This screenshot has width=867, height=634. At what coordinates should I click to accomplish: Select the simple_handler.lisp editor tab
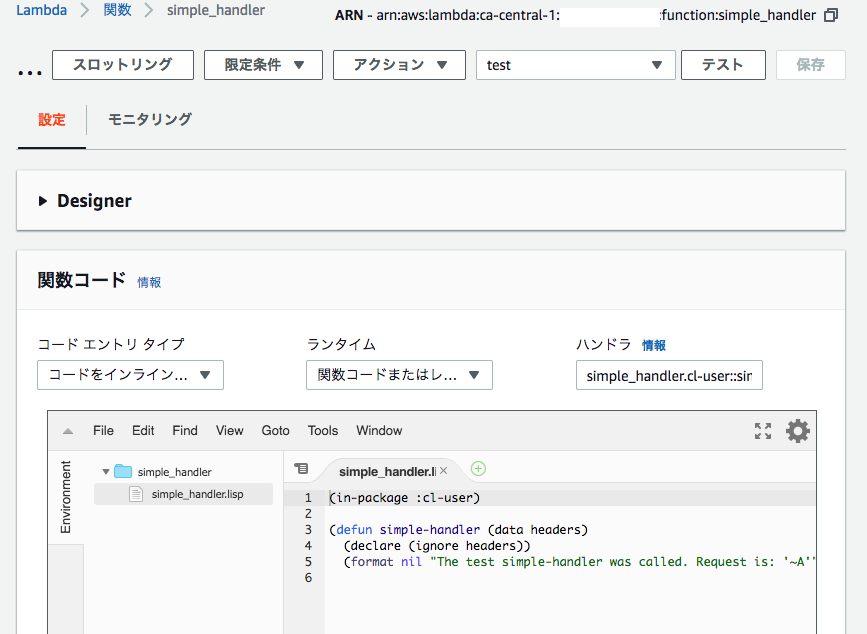pyautogui.click(x=387, y=471)
